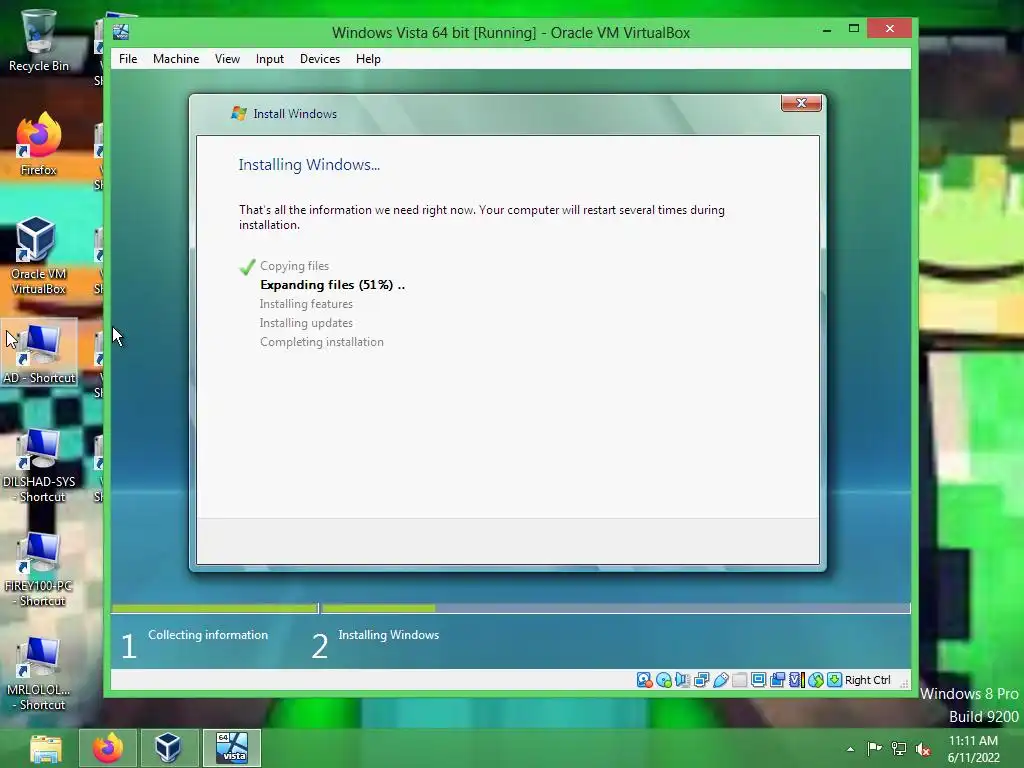
Task: Click the shared folders status icon
Action: point(739,680)
